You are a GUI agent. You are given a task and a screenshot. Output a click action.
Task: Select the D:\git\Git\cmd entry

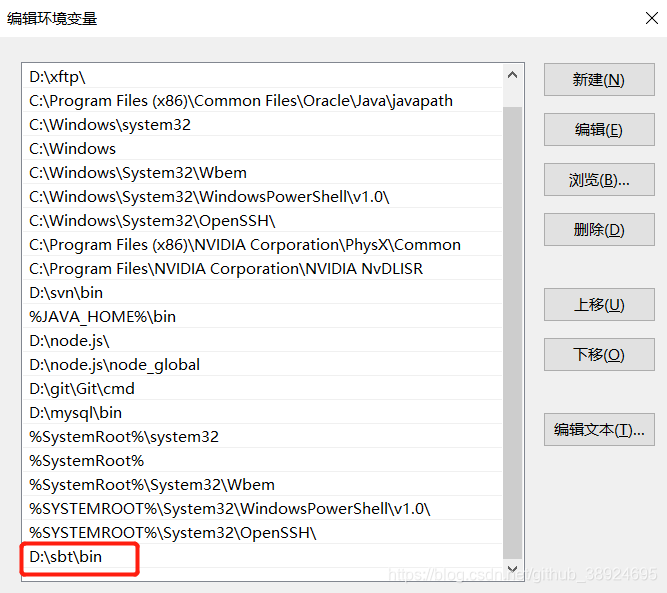(x=262, y=389)
